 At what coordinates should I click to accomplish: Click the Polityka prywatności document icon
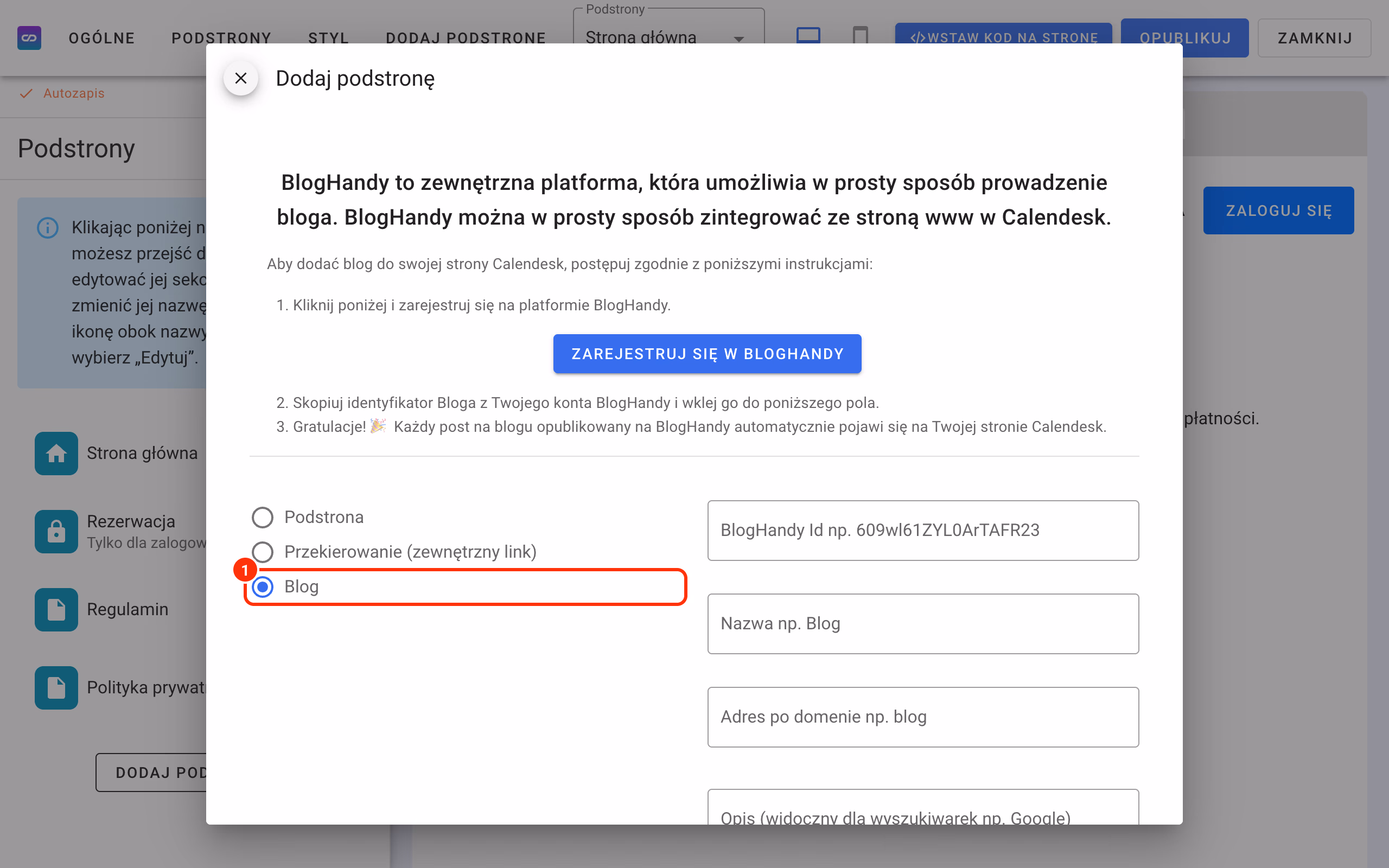56,687
